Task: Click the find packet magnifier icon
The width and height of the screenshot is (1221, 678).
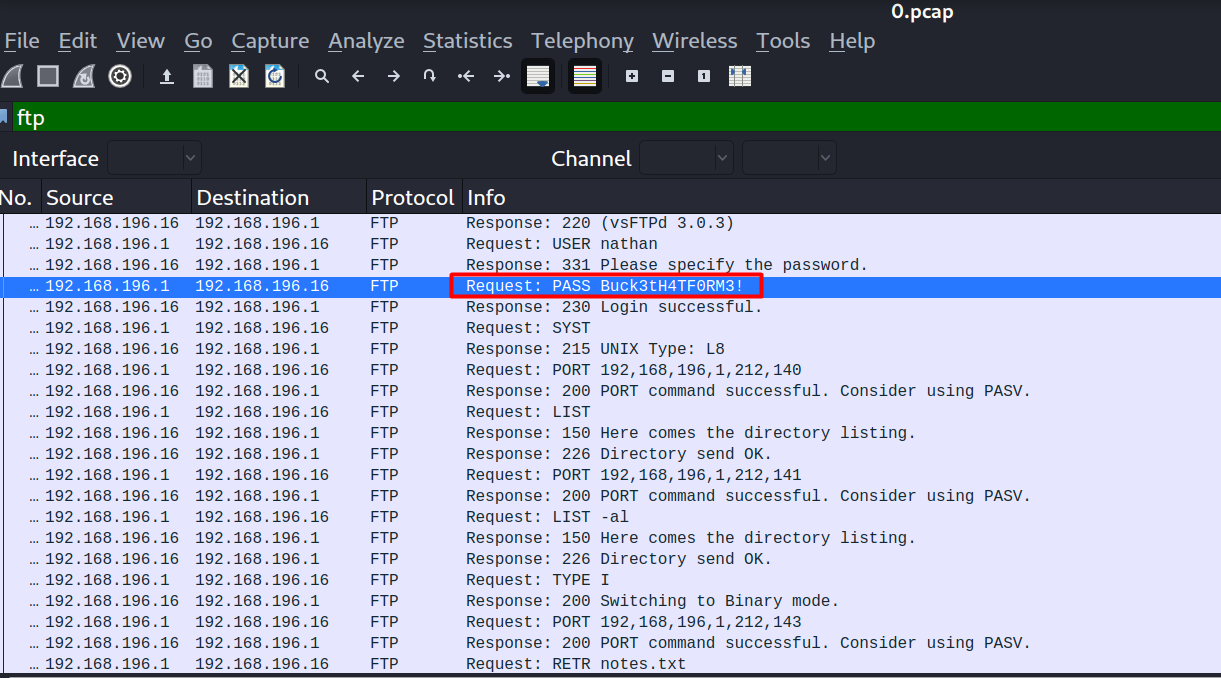Action: [x=322, y=76]
